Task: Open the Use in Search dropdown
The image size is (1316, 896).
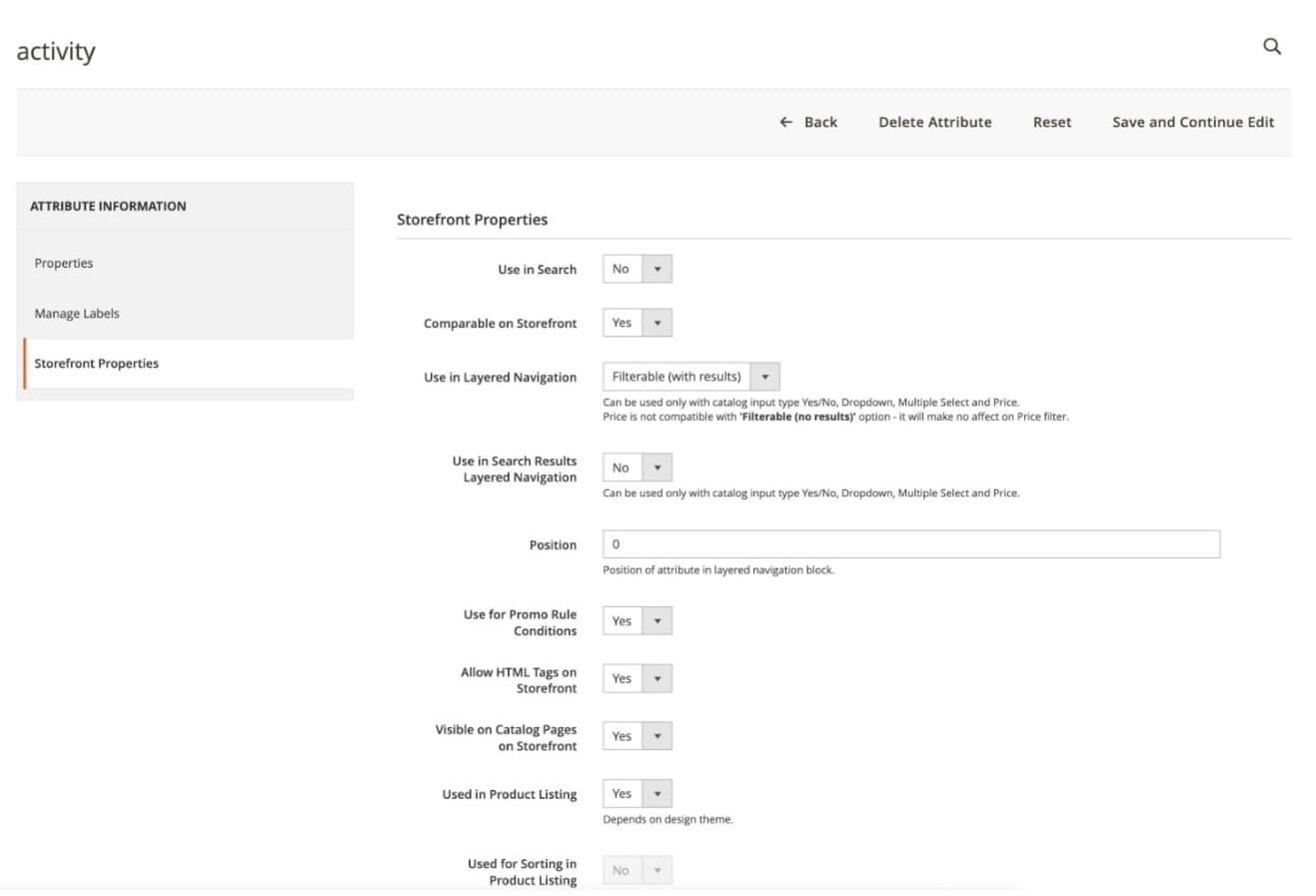Action: [637, 269]
